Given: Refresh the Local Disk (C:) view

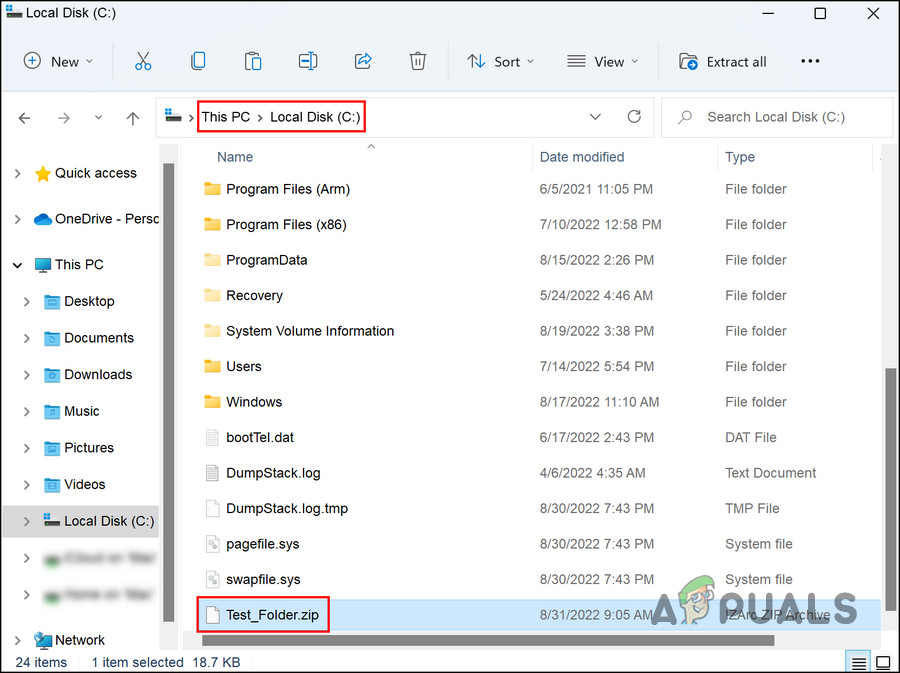Looking at the screenshot, I should point(634,117).
